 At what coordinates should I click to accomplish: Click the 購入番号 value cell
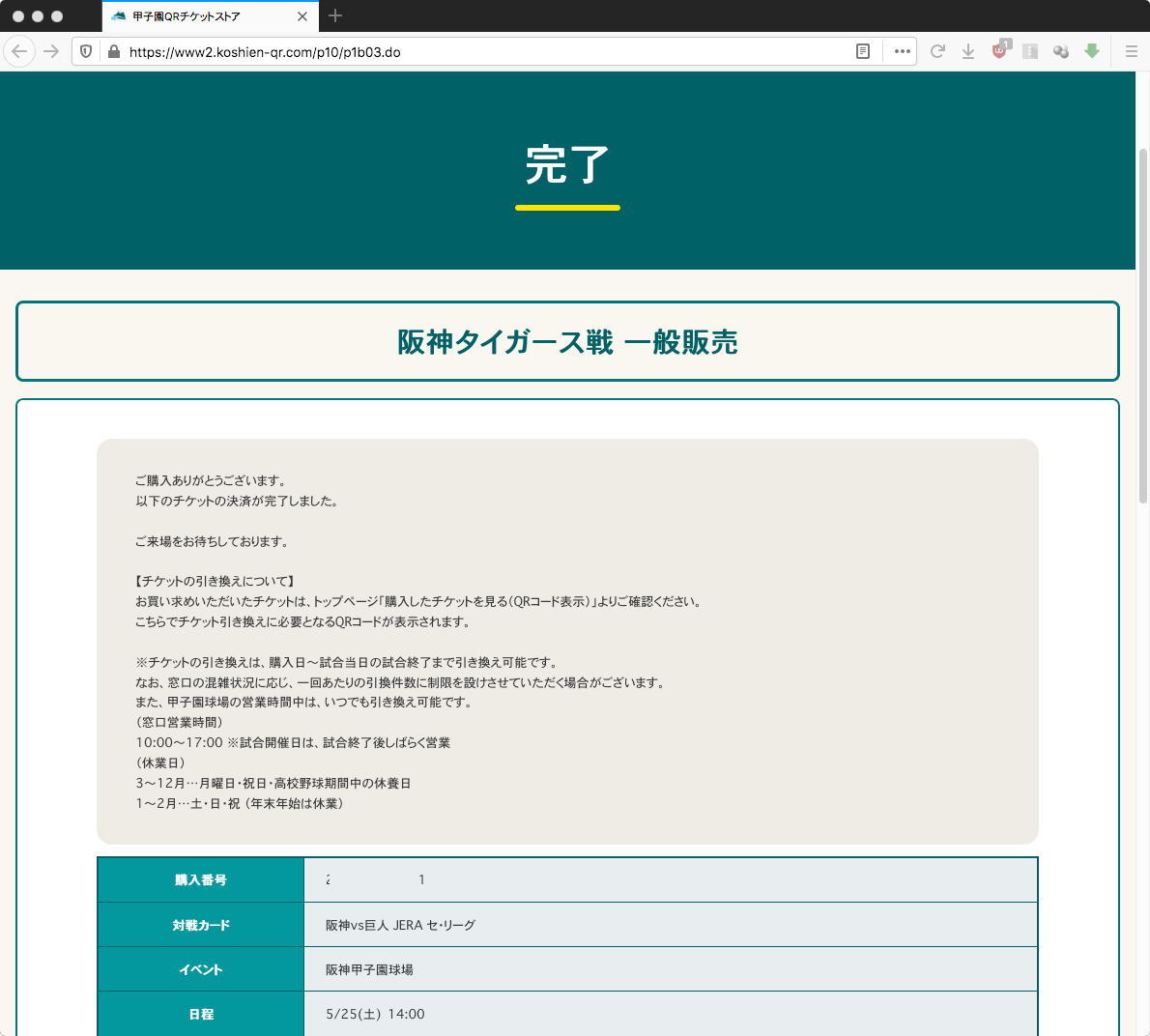(671, 879)
